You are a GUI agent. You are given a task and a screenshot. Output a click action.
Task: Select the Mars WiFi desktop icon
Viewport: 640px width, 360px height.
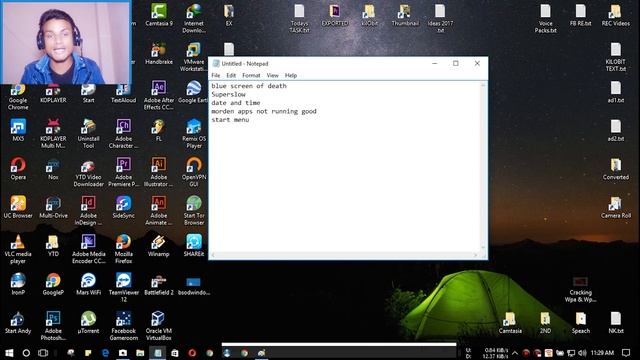pyautogui.click(x=88, y=284)
